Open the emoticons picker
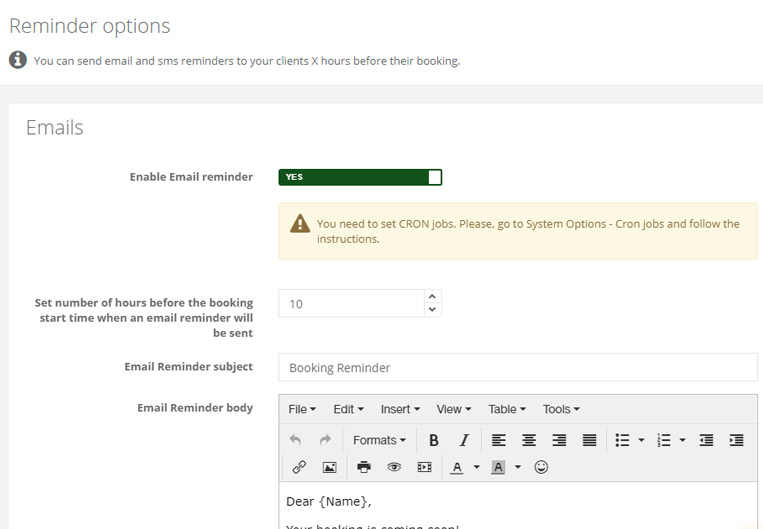Viewport: 763px width, 529px height. tap(541, 467)
